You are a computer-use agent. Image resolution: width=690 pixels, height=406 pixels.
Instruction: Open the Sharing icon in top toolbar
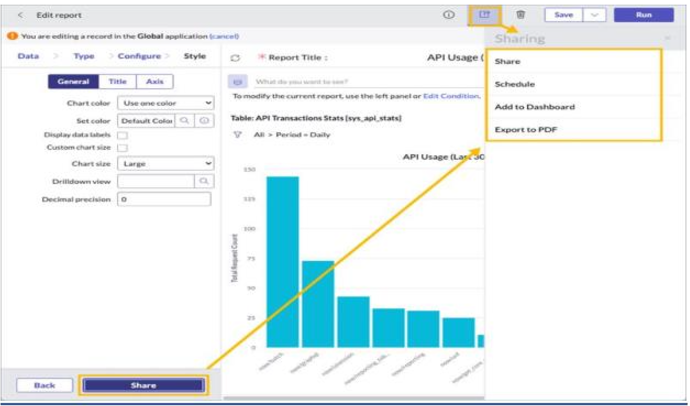coord(484,15)
